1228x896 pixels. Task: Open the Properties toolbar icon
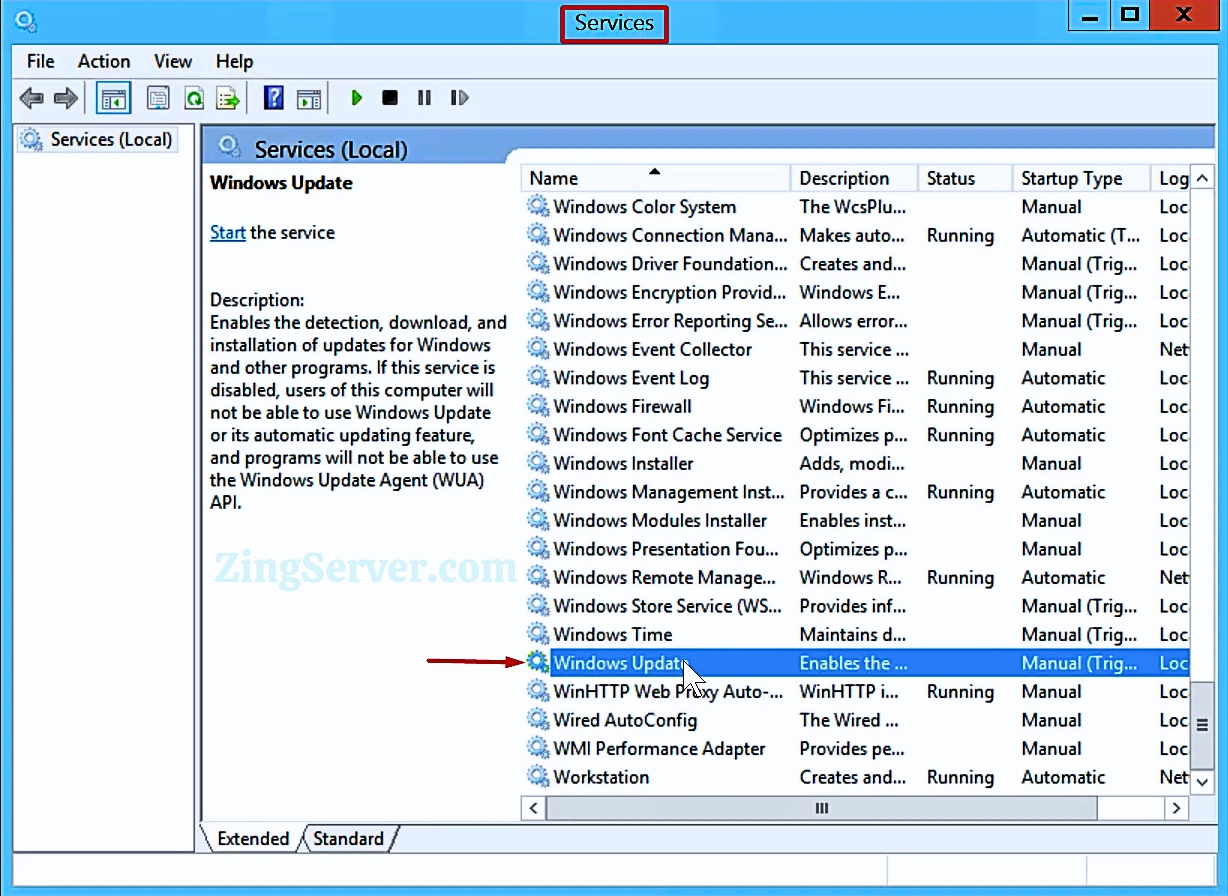tap(158, 98)
